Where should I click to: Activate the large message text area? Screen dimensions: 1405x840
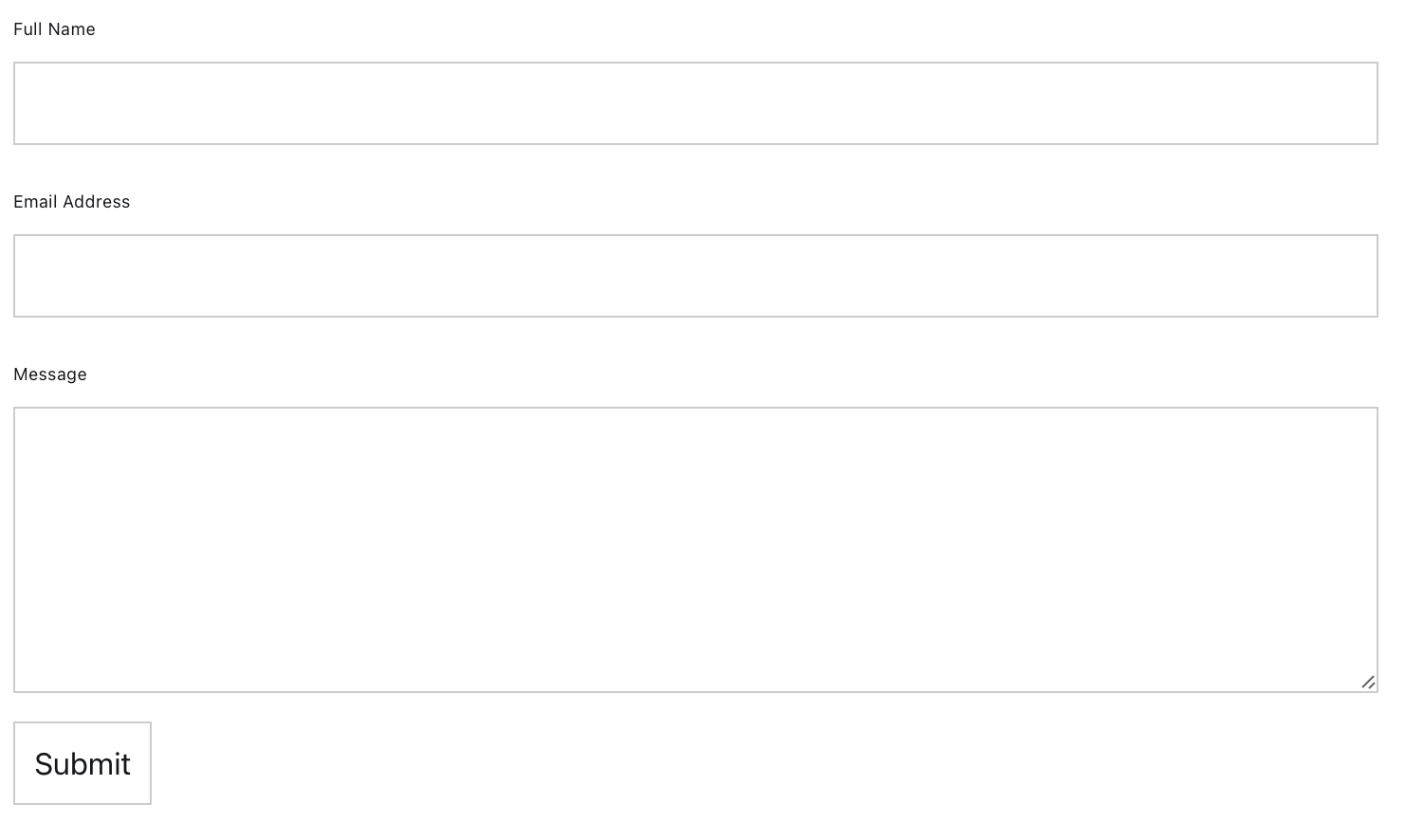point(696,550)
